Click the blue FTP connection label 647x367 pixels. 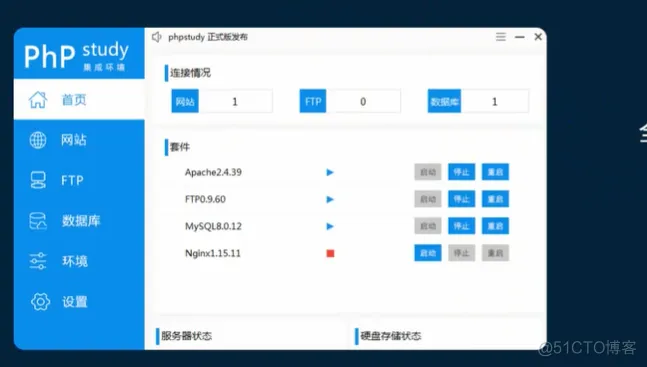[313, 101]
